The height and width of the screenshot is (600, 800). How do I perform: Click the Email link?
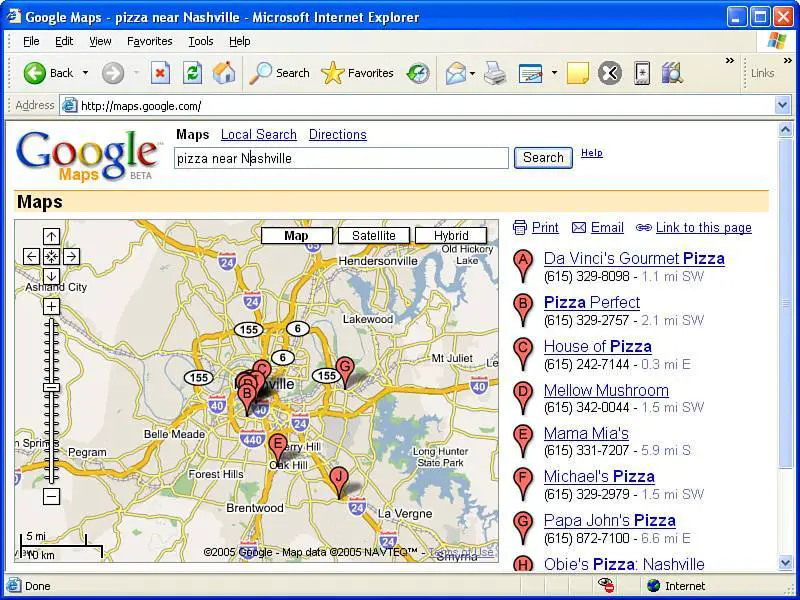pos(607,228)
